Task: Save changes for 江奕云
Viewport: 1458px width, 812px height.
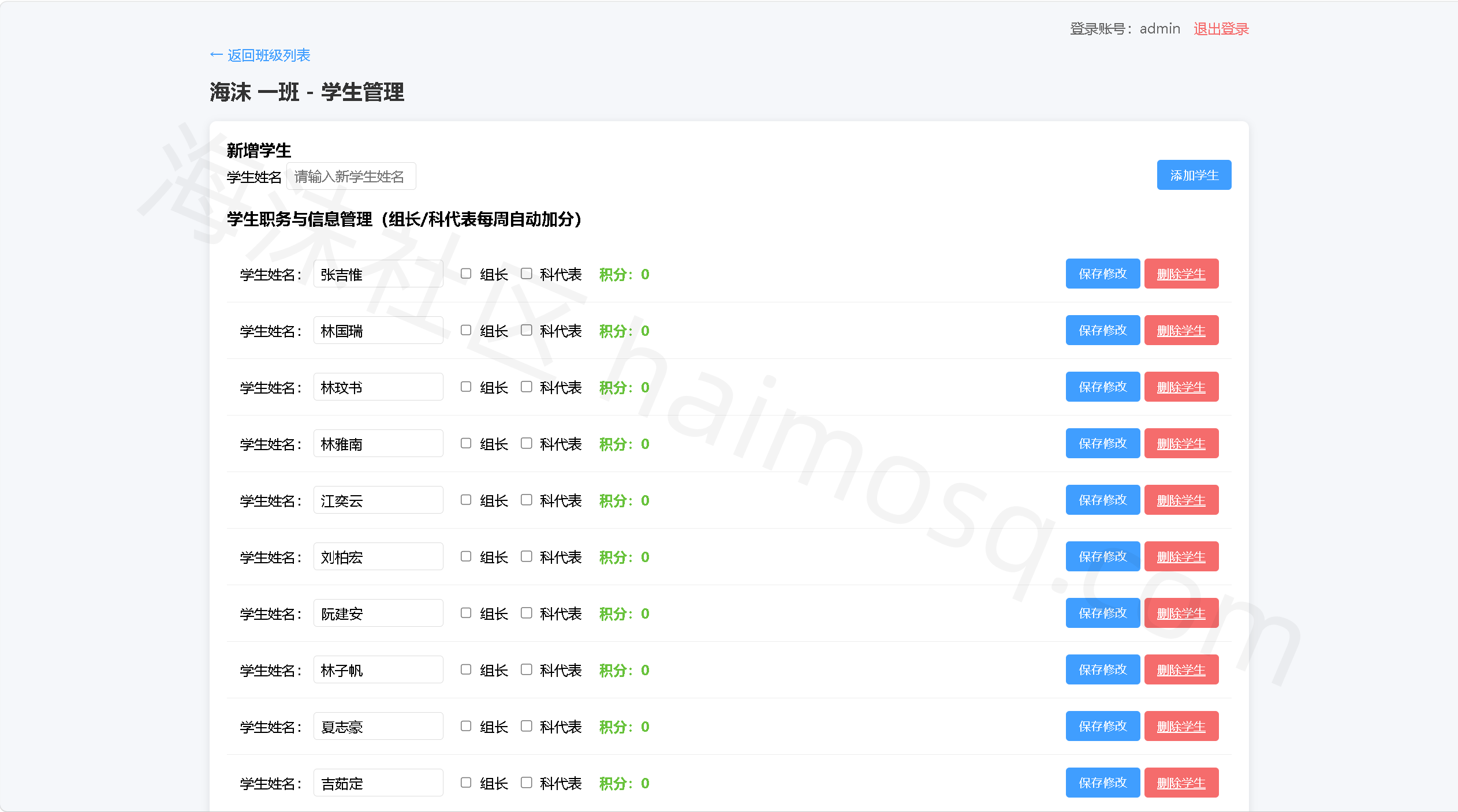Action: (x=1103, y=500)
